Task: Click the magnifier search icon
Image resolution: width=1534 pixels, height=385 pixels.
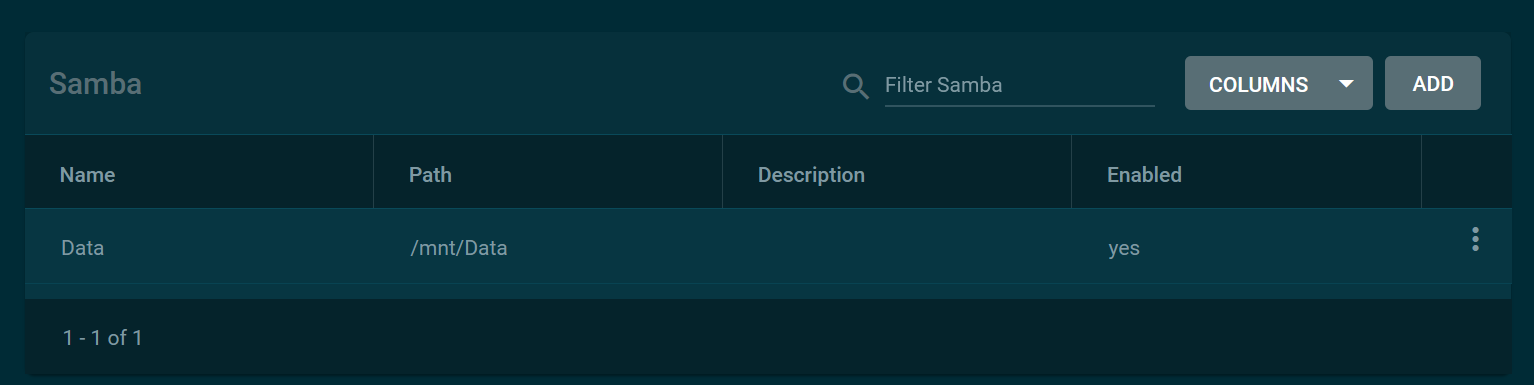Action: click(856, 86)
